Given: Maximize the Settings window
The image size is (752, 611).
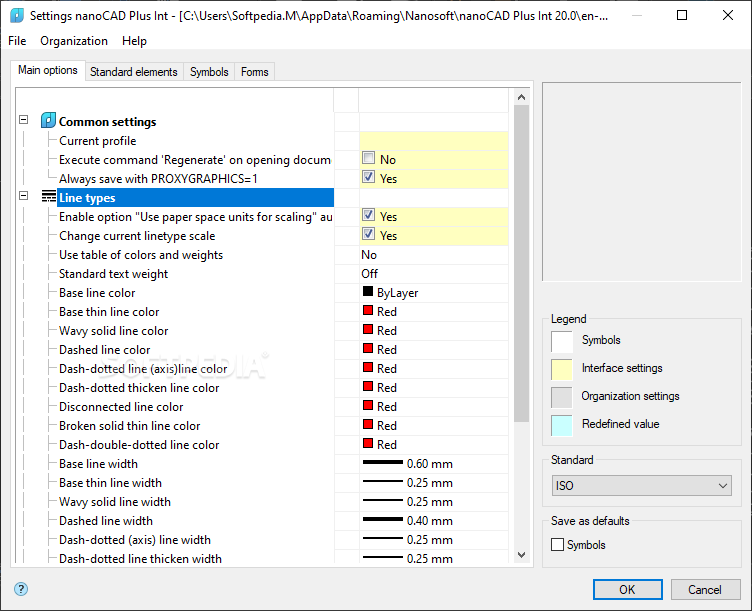Looking at the screenshot, I should tap(682, 15).
